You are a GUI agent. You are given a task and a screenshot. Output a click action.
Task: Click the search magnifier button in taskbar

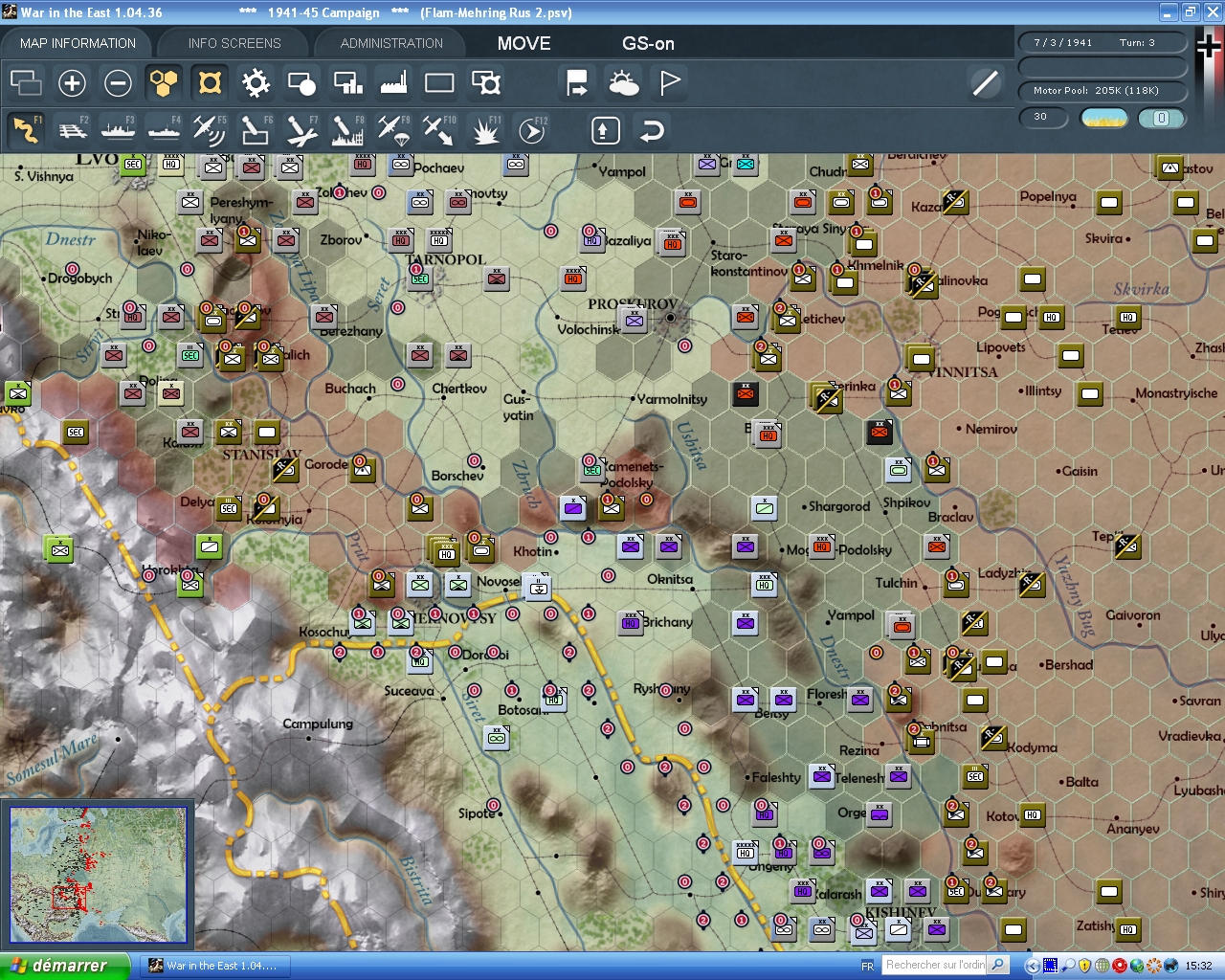click(x=997, y=965)
